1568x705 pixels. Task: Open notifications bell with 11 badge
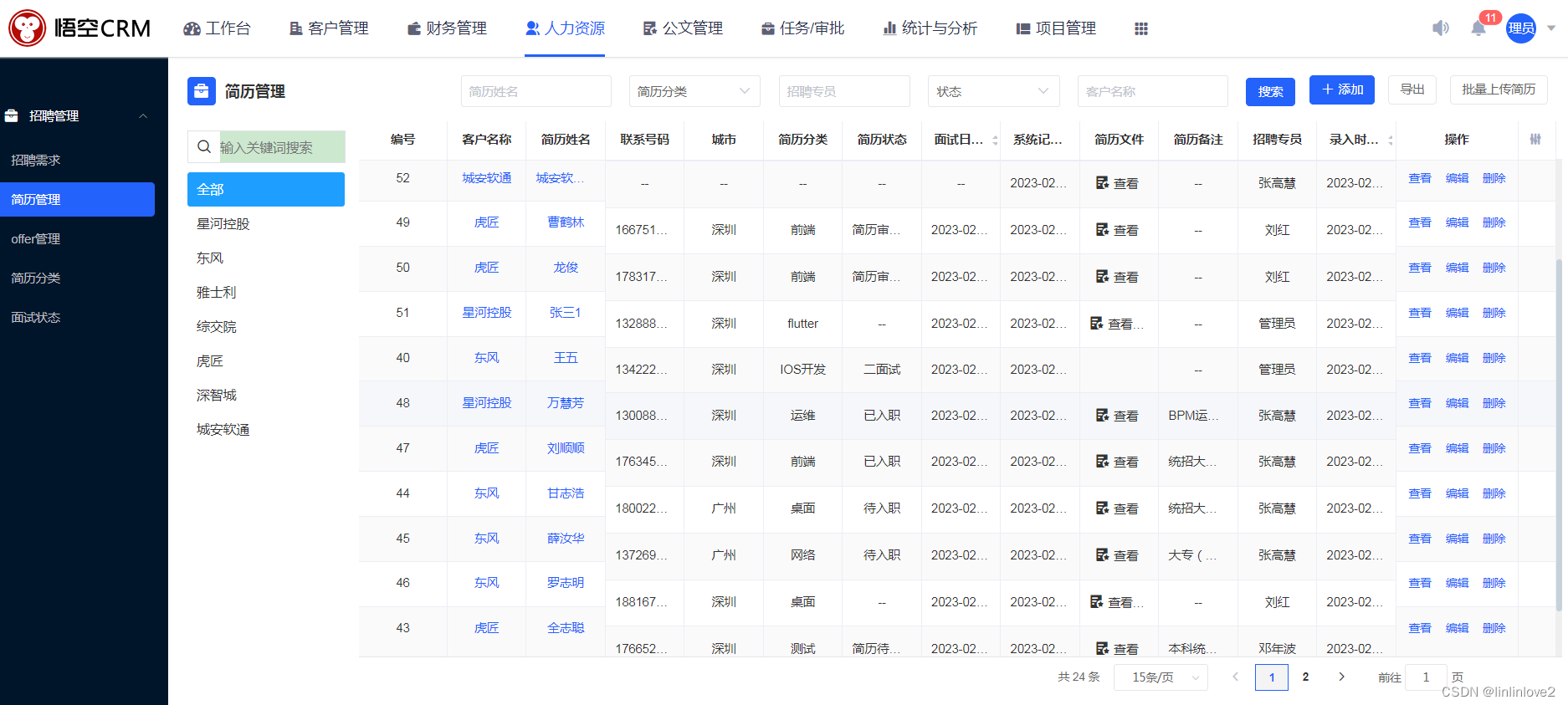1478,28
